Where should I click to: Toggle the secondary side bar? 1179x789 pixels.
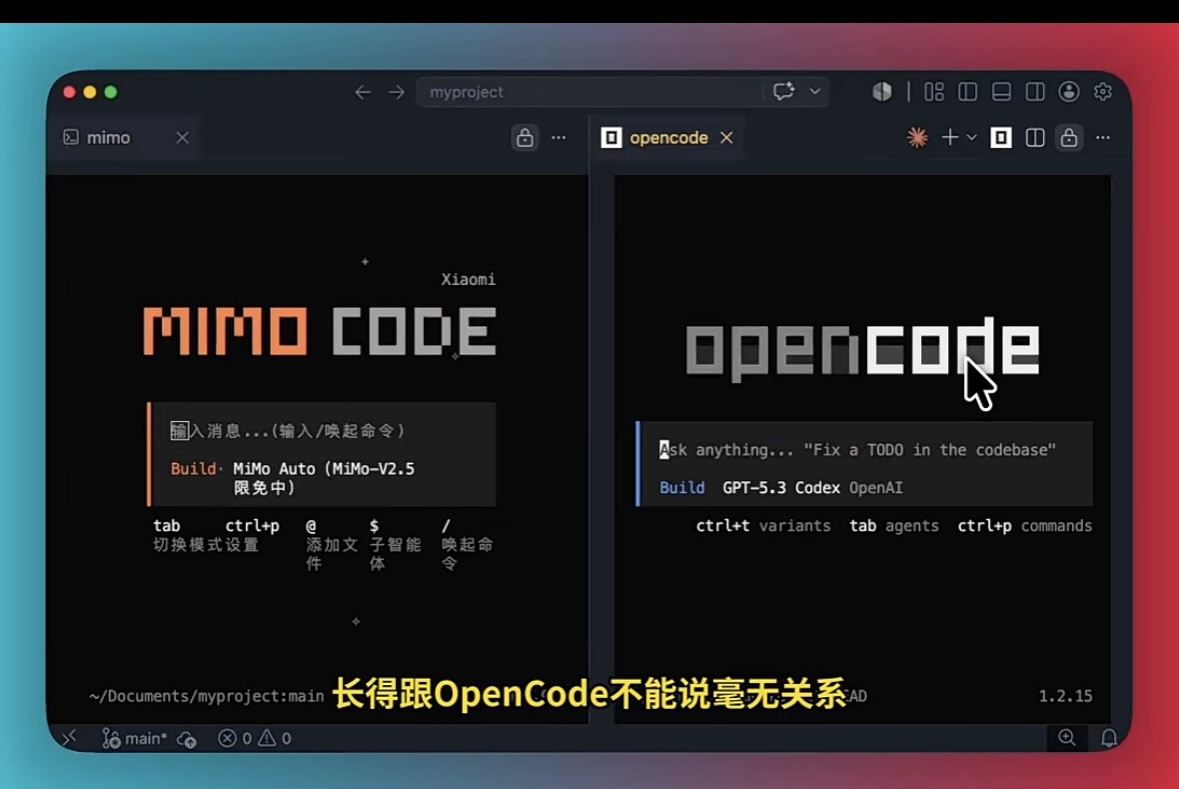click(1035, 92)
